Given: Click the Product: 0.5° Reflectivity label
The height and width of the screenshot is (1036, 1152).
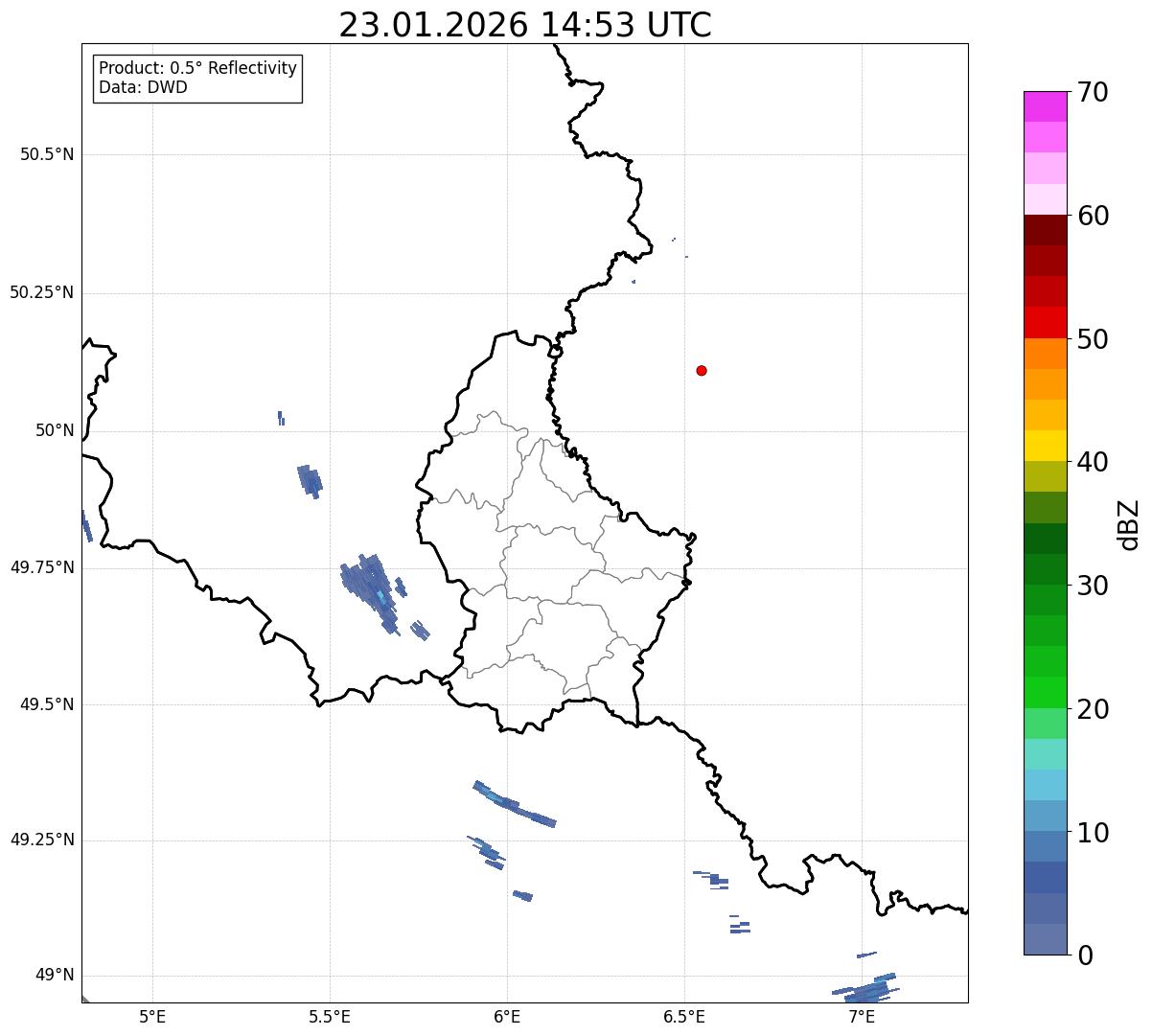Looking at the screenshot, I should 197,68.
